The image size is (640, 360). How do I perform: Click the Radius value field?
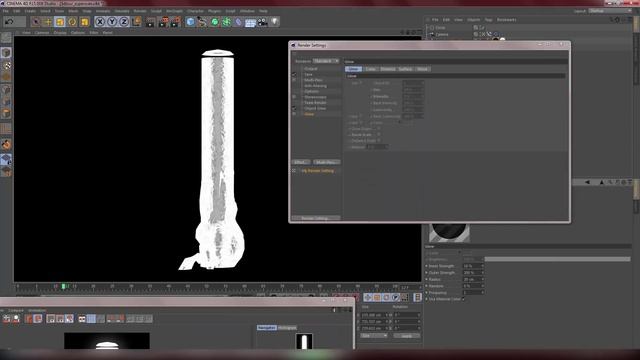point(473,279)
